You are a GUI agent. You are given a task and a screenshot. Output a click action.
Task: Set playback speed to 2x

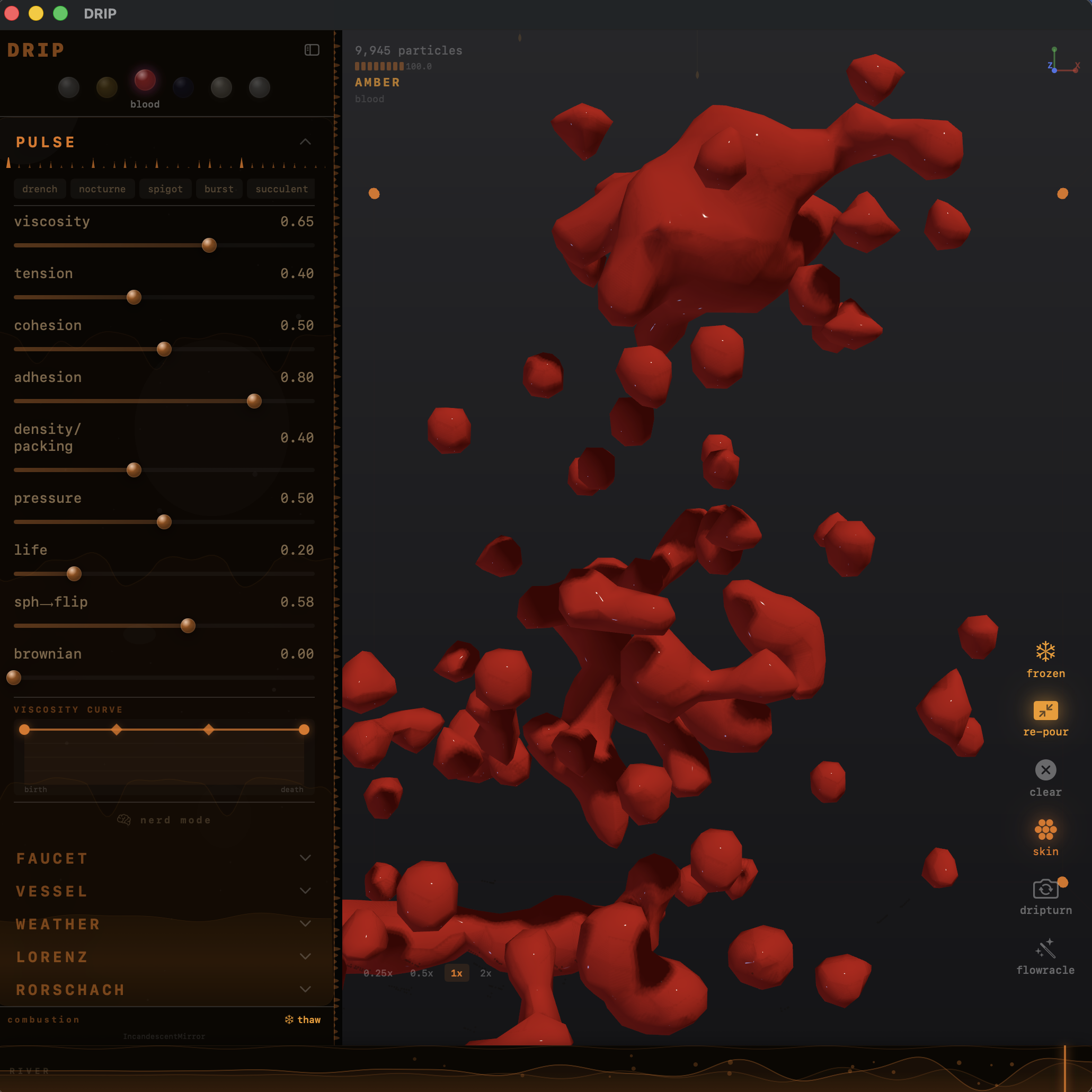click(485, 973)
